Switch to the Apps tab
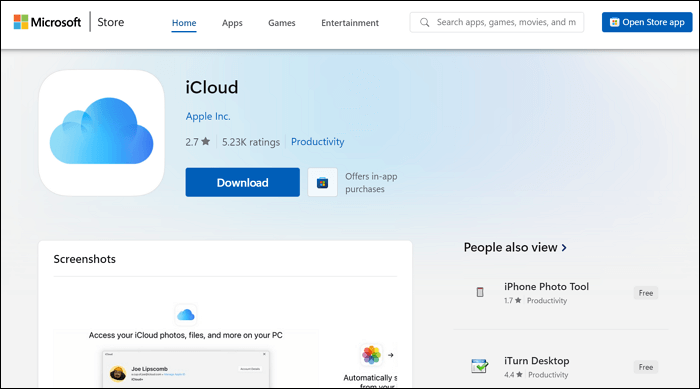Viewport: 700px width, 389px height. pyautogui.click(x=232, y=23)
